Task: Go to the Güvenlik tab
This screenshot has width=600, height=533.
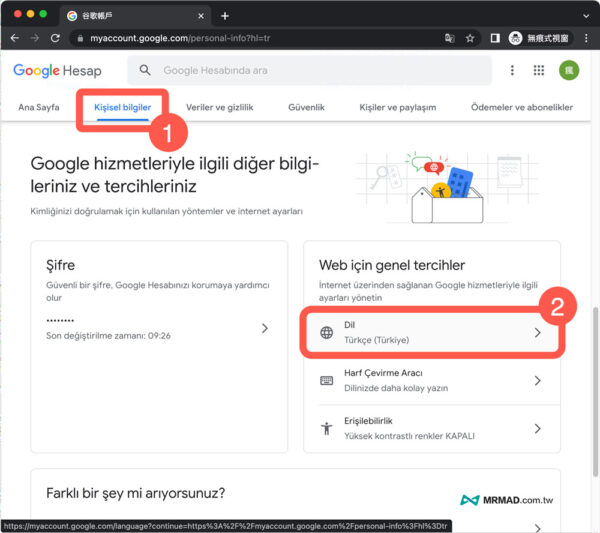Action: [x=307, y=108]
